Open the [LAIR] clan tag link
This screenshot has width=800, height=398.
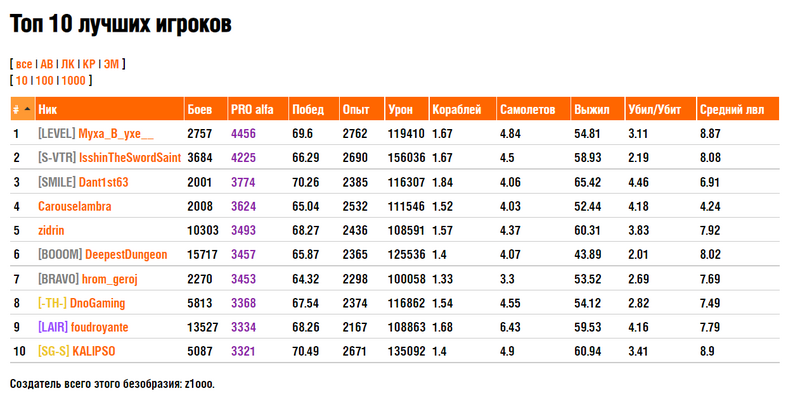tap(53, 328)
